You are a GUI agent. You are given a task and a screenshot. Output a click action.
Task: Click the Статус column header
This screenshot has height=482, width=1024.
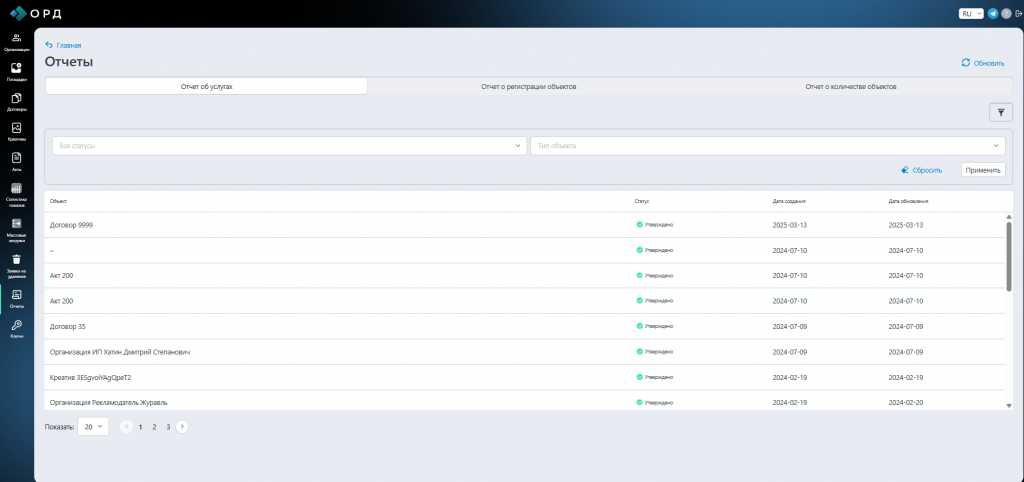641,201
